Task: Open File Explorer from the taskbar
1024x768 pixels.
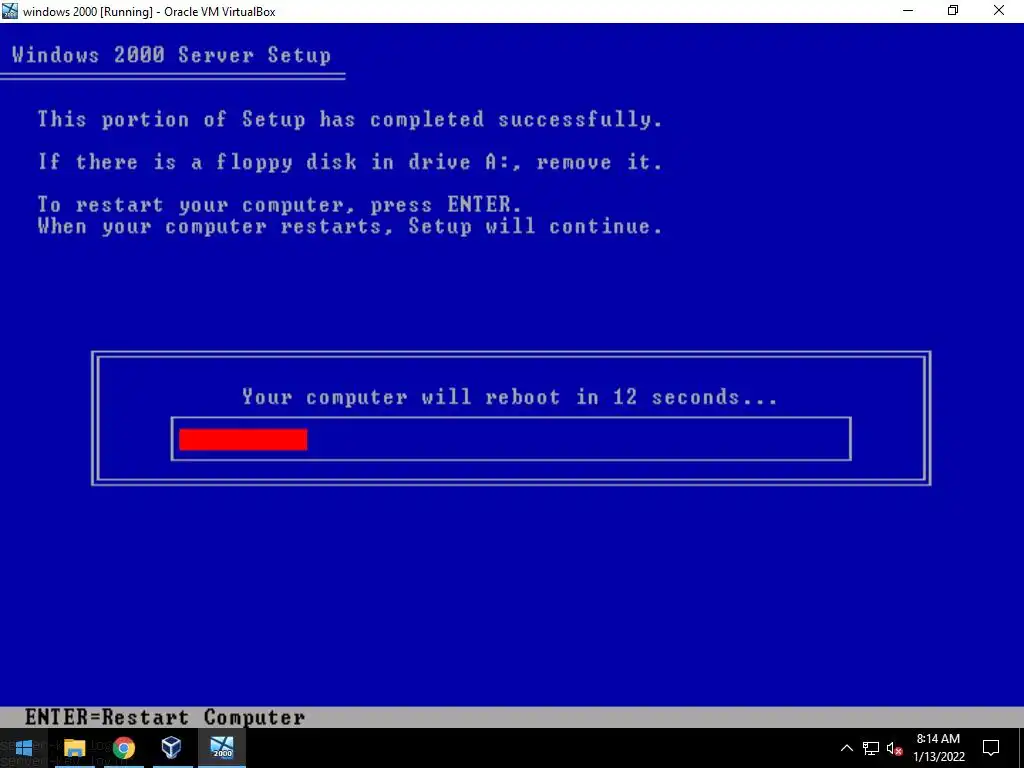Action: [x=74, y=748]
